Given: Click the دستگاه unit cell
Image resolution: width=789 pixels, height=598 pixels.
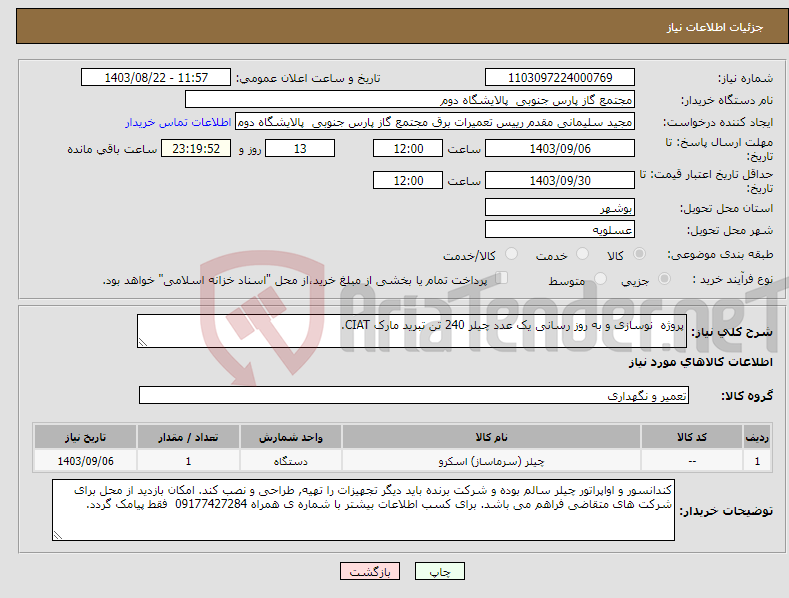Looking at the screenshot, I should pos(290,461).
